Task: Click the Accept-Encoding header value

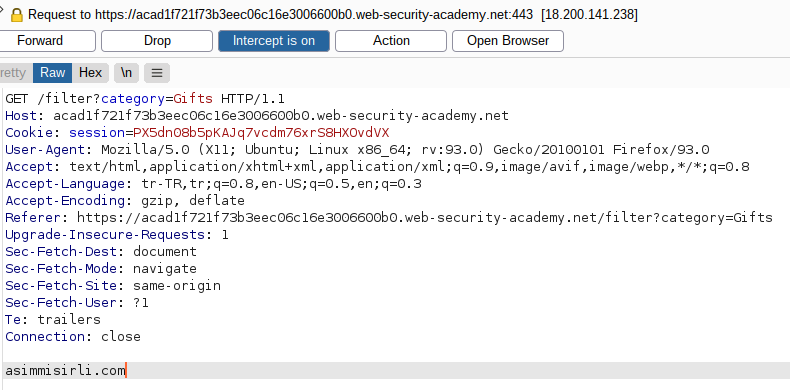Action: coord(193,201)
